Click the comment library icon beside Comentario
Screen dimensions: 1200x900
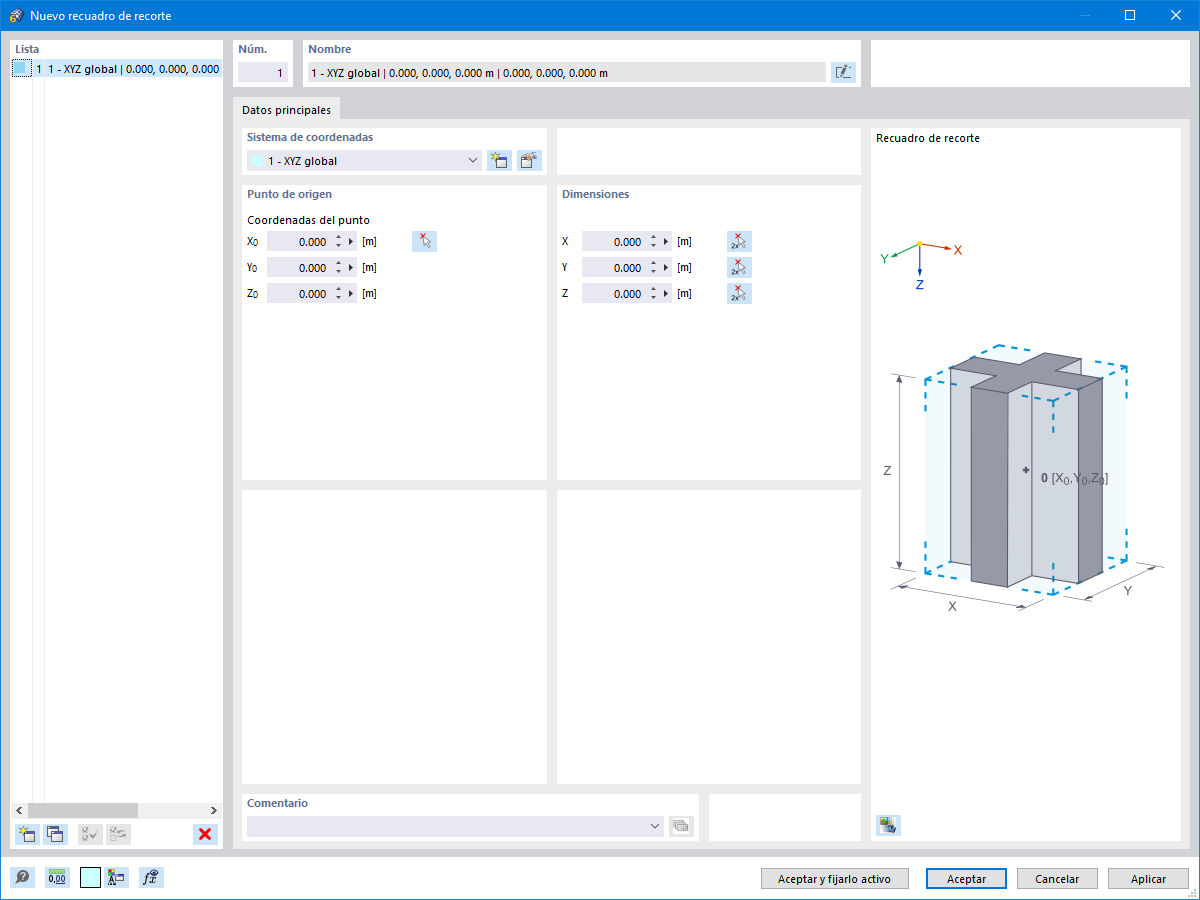(681, 826)
